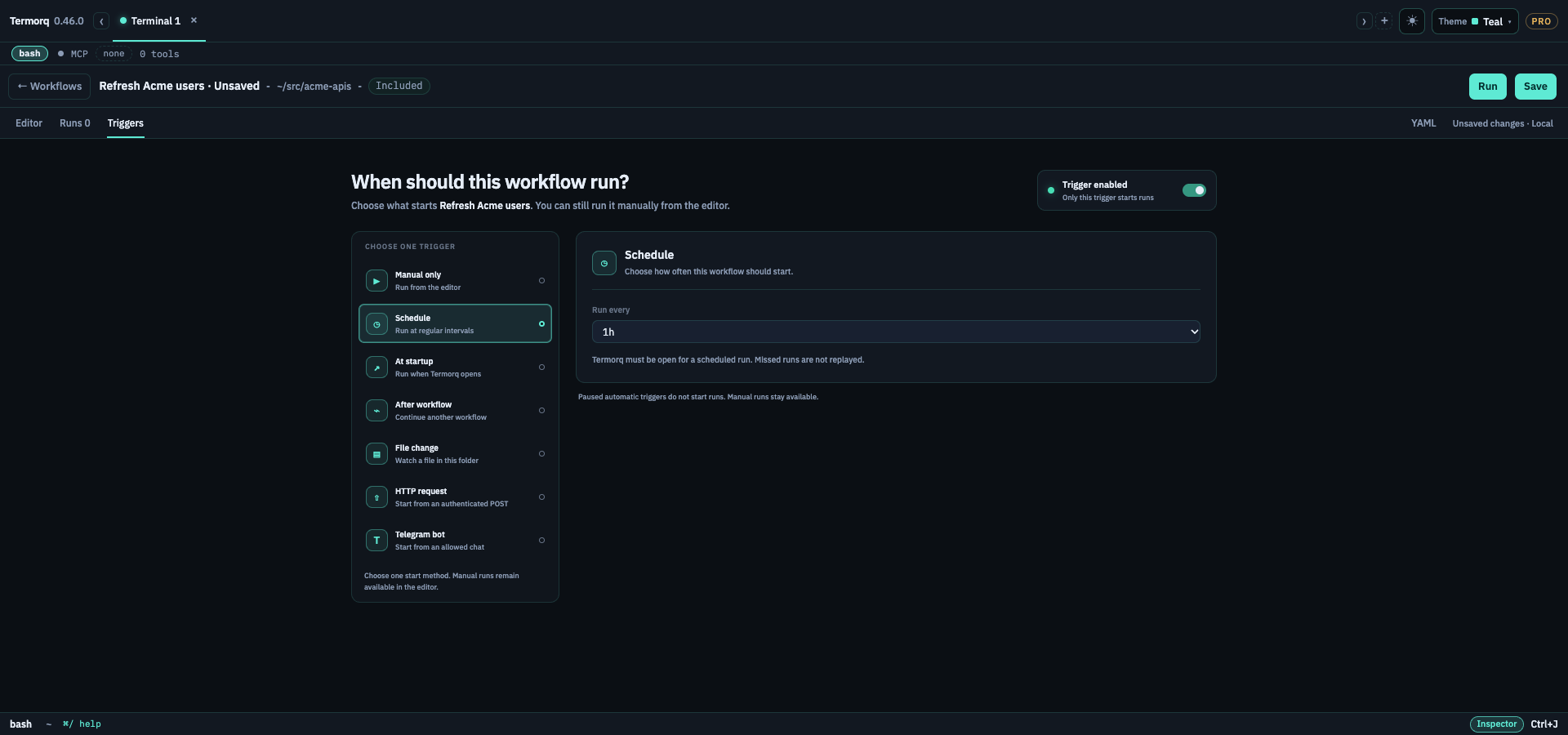Click the At startup arrow icon
This screenshot has height=735, width=1568.
click(x=376, y=367)
